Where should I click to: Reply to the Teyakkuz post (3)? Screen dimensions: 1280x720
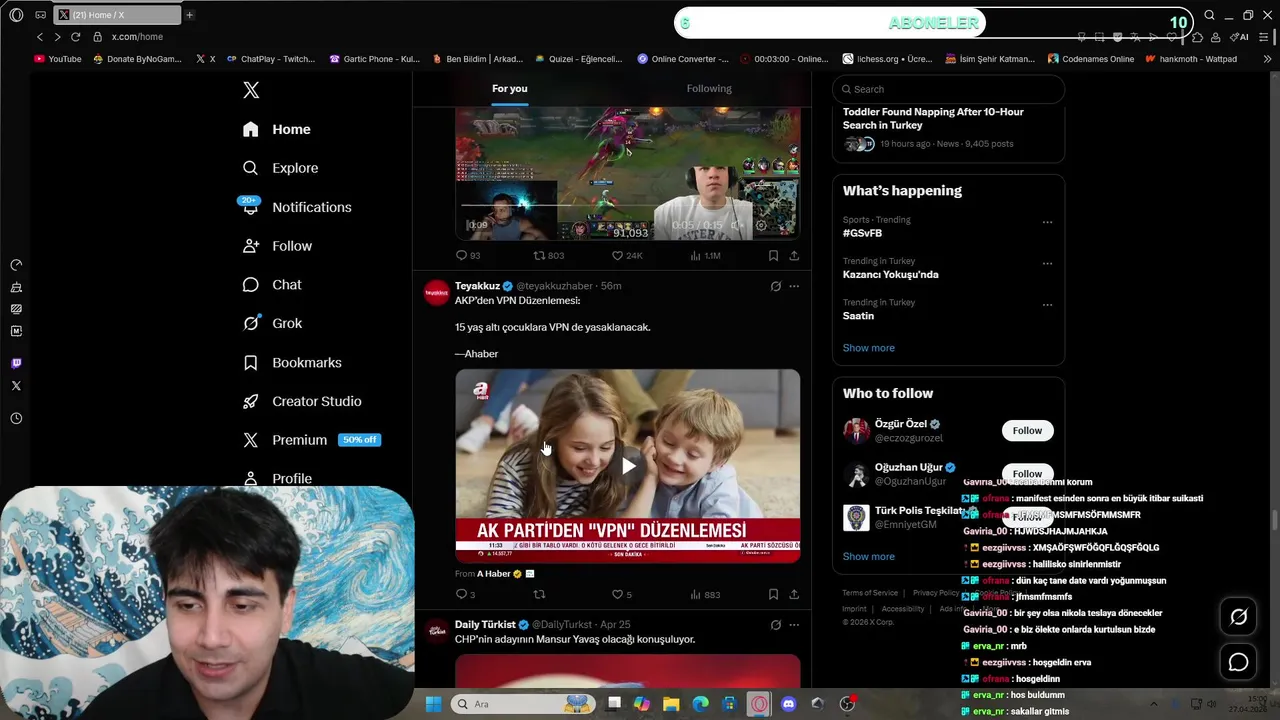pos(465,594)
